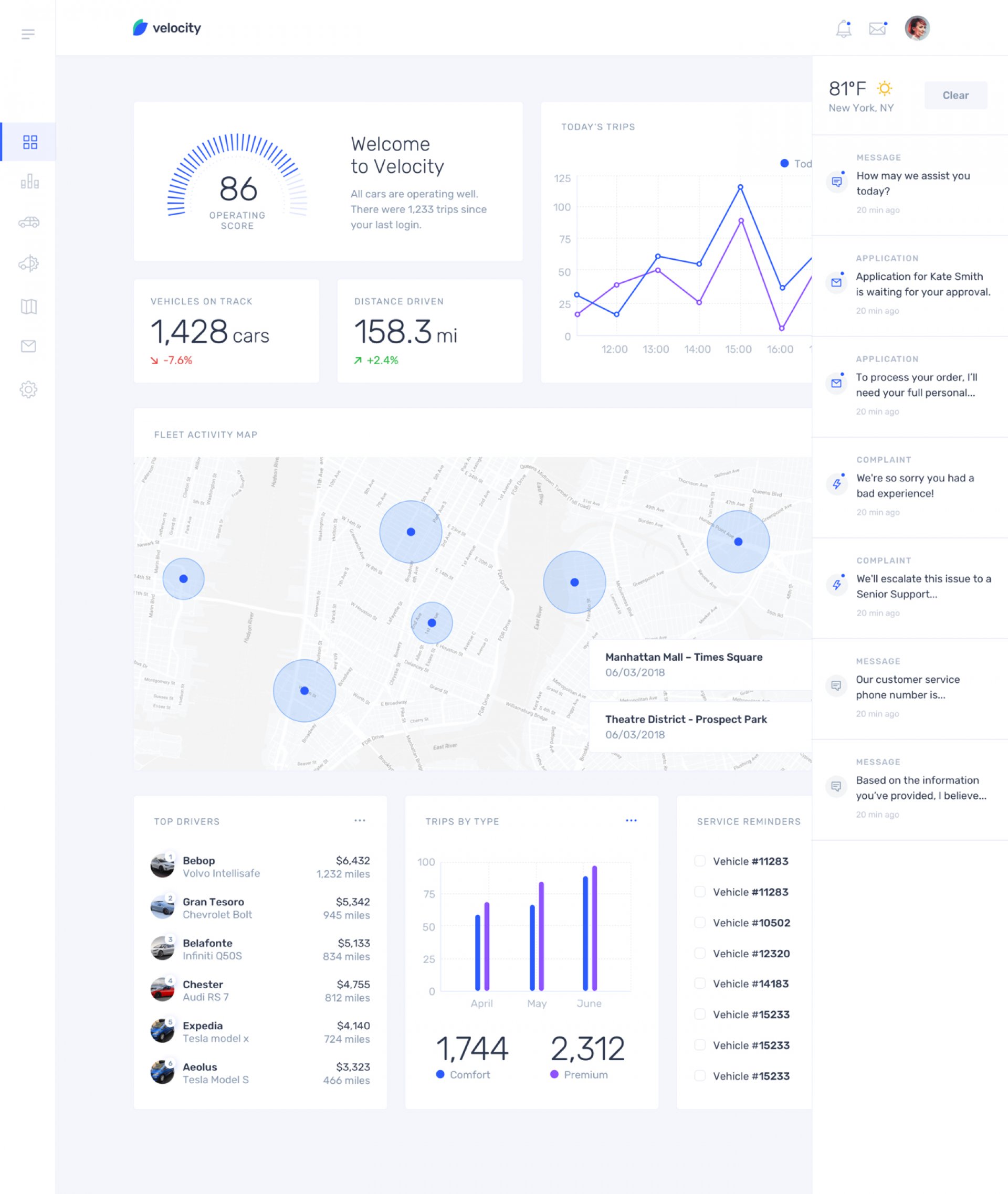Click the Premium purple legend dot
Viewport: 1008px width, 1194px height.
554,1074
